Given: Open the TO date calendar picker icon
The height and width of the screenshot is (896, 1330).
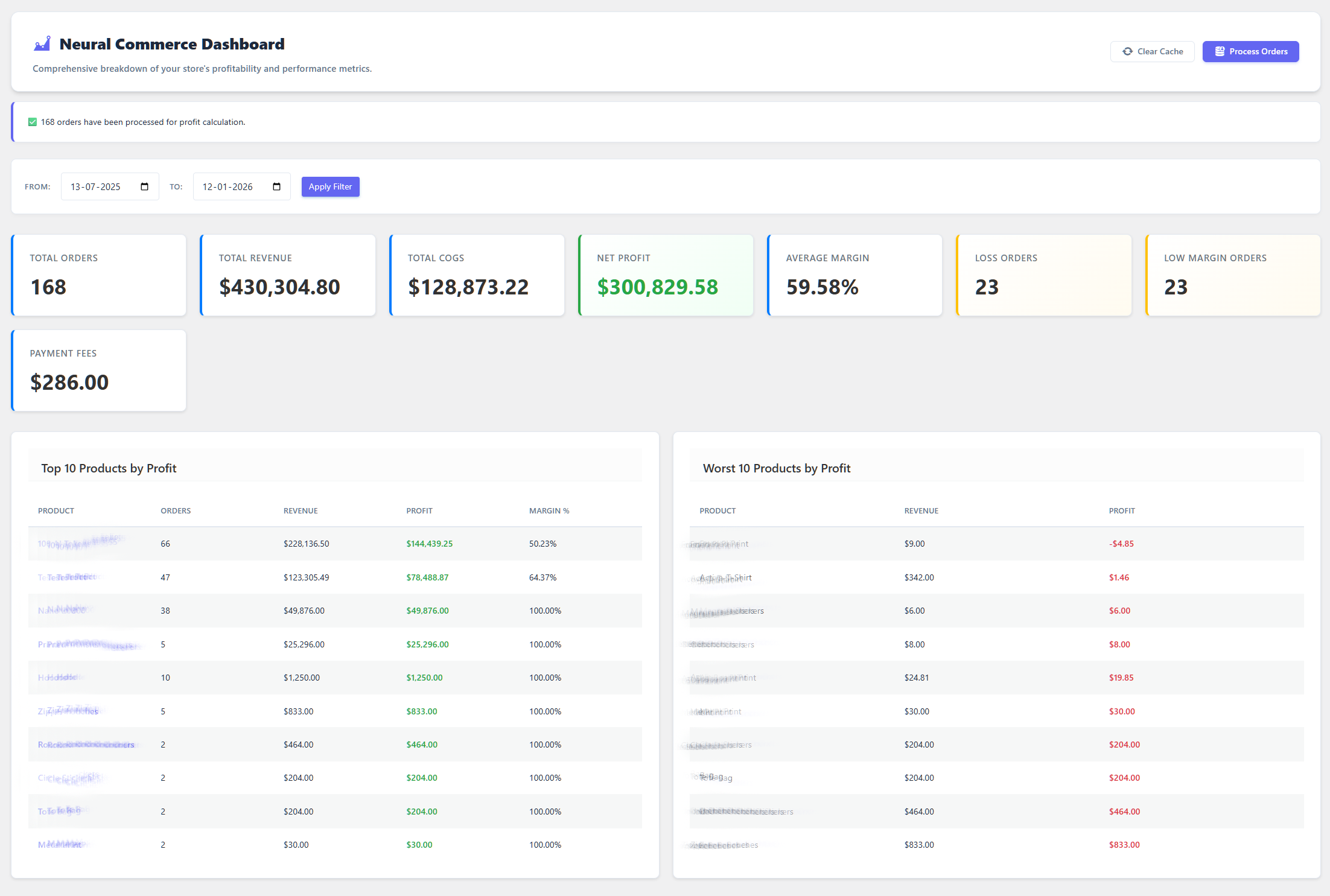Looking at the screenshot, I should coord(276,187).
